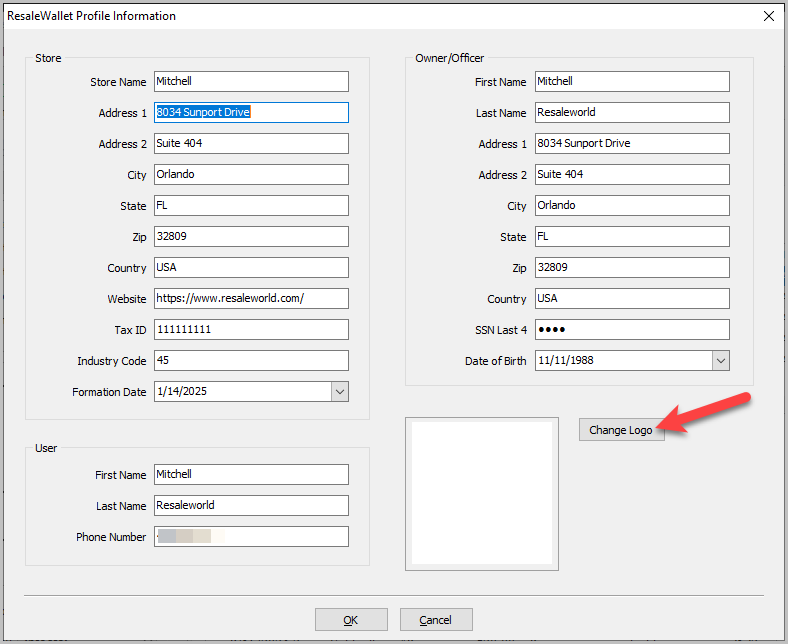Screen dimensions: 788x644
Task: Close the ResaleWallet Profile Information dialog
Action: pyautogui.click(x=769, y=16)
